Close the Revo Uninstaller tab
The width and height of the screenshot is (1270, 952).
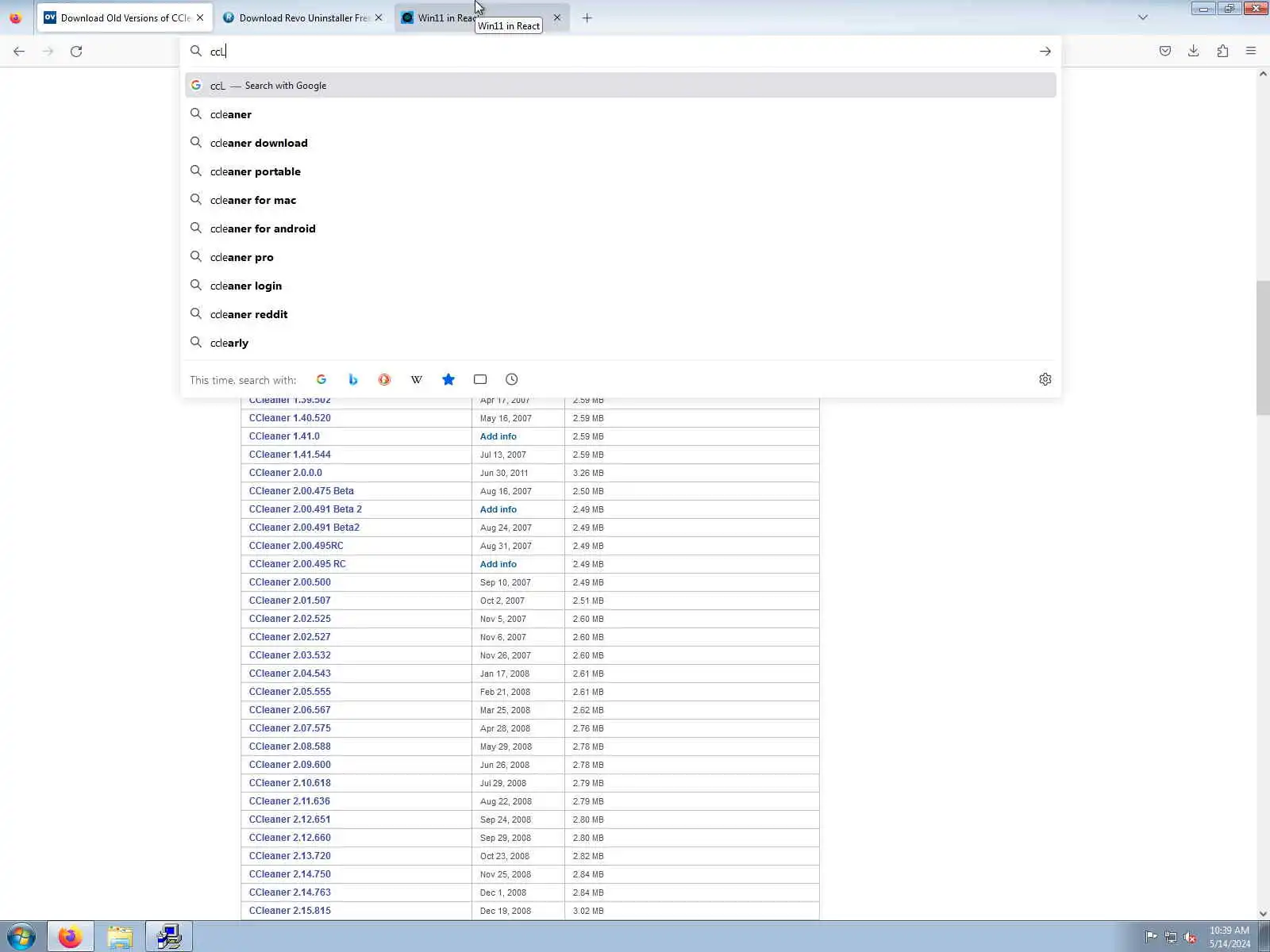pyautogui.click(x=379, y=17)
